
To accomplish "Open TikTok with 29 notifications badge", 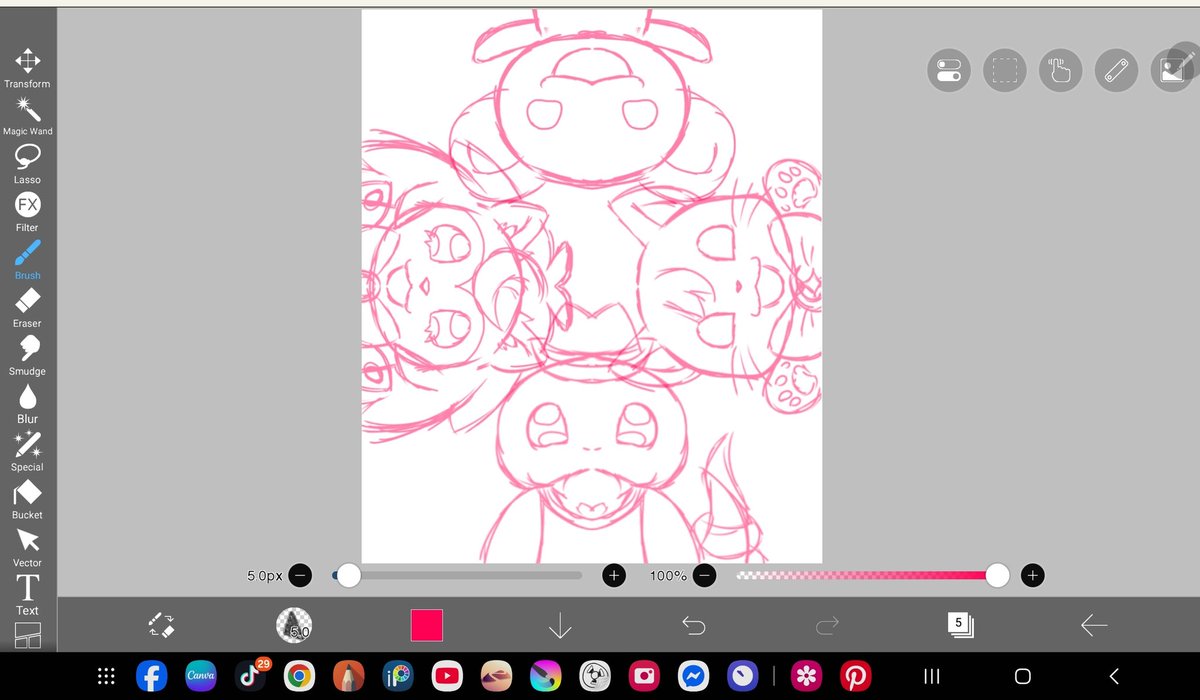I will 251,676.
